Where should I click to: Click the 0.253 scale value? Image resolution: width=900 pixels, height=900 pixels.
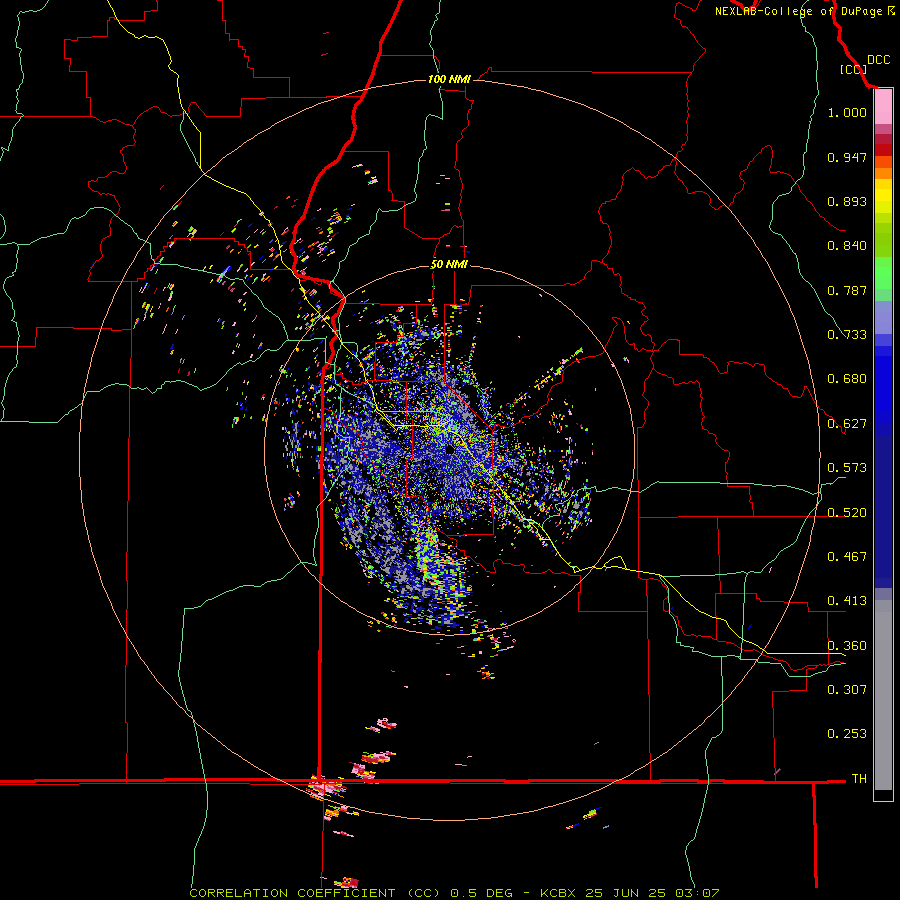click(847, 734)
